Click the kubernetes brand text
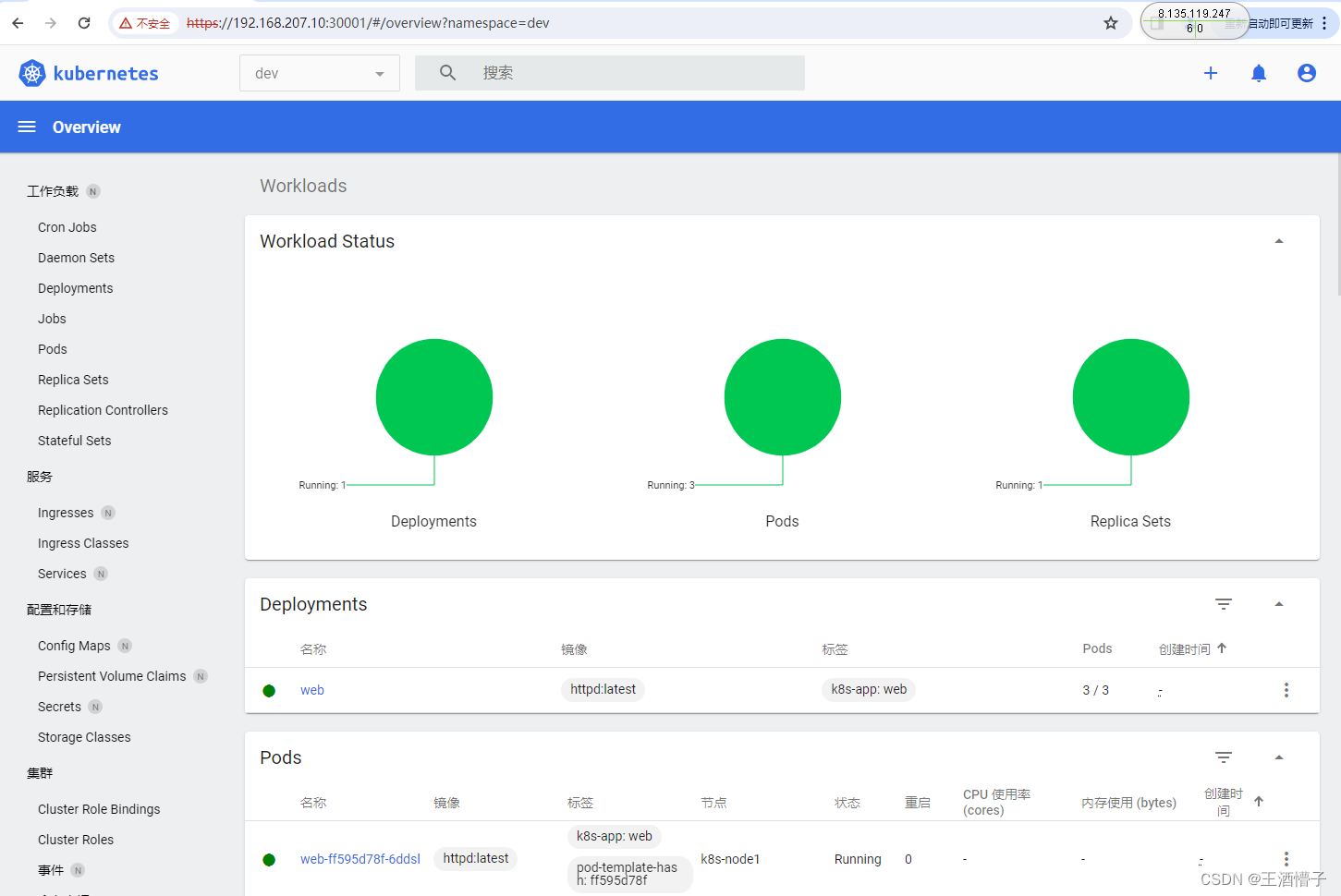This screenshot has width=1341, height=896. coord(106,74)
